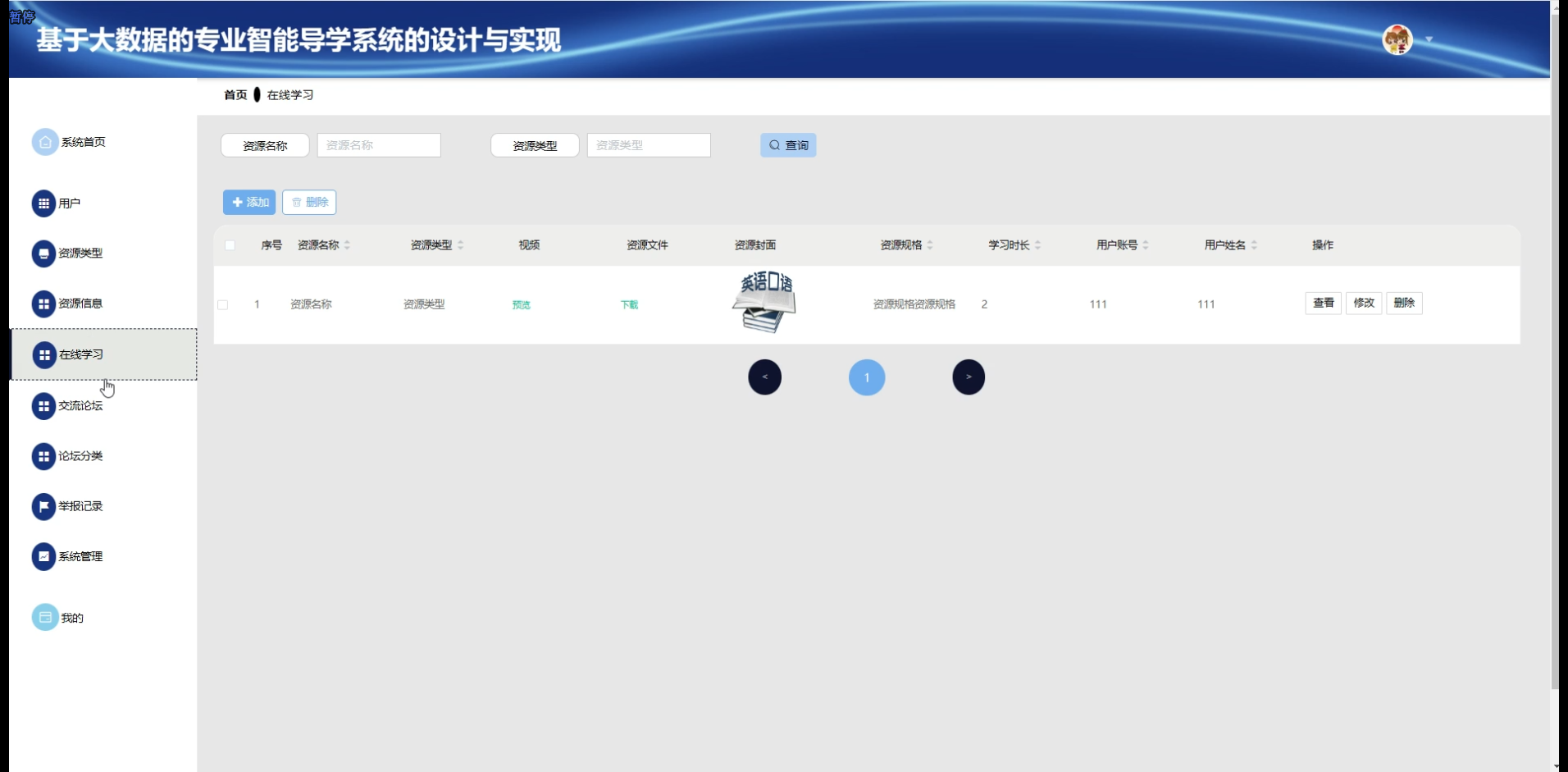Toggle ascending sort on 学习时长 column
This screenshot has height=772, width=1568.
(1039, 244)
